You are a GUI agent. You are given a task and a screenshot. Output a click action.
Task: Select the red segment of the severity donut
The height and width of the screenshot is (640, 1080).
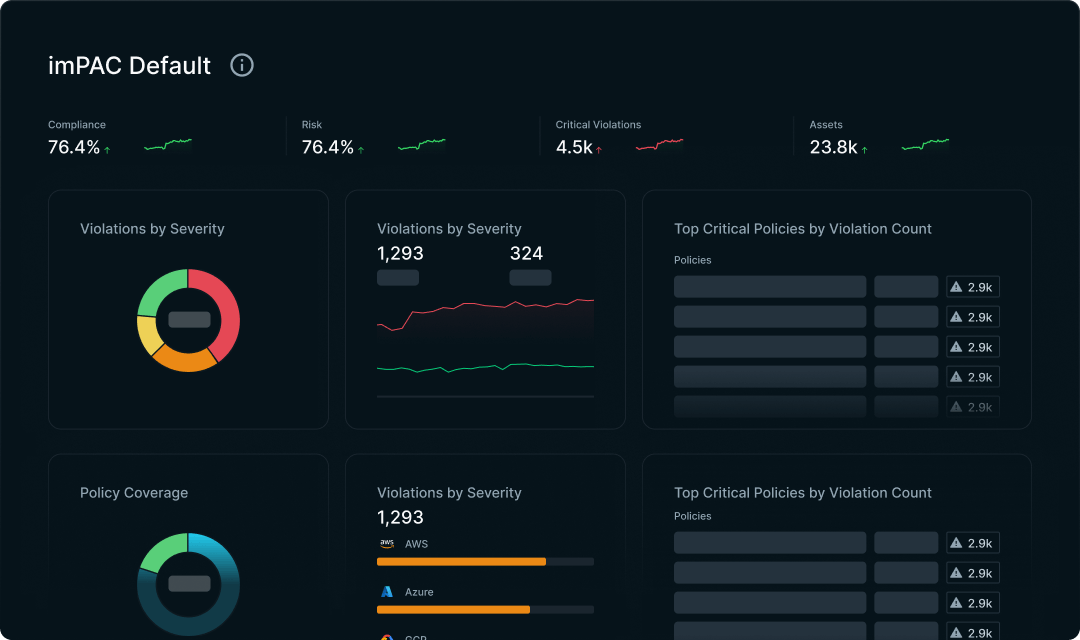tap(228, 310)
